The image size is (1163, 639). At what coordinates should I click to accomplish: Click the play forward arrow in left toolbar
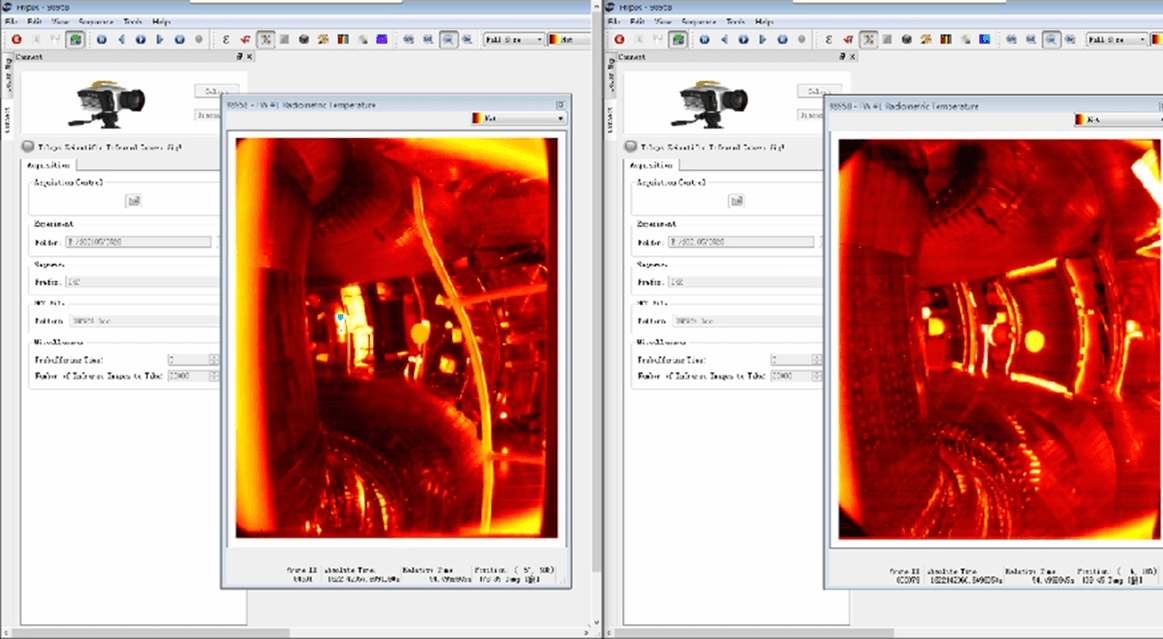160,40
